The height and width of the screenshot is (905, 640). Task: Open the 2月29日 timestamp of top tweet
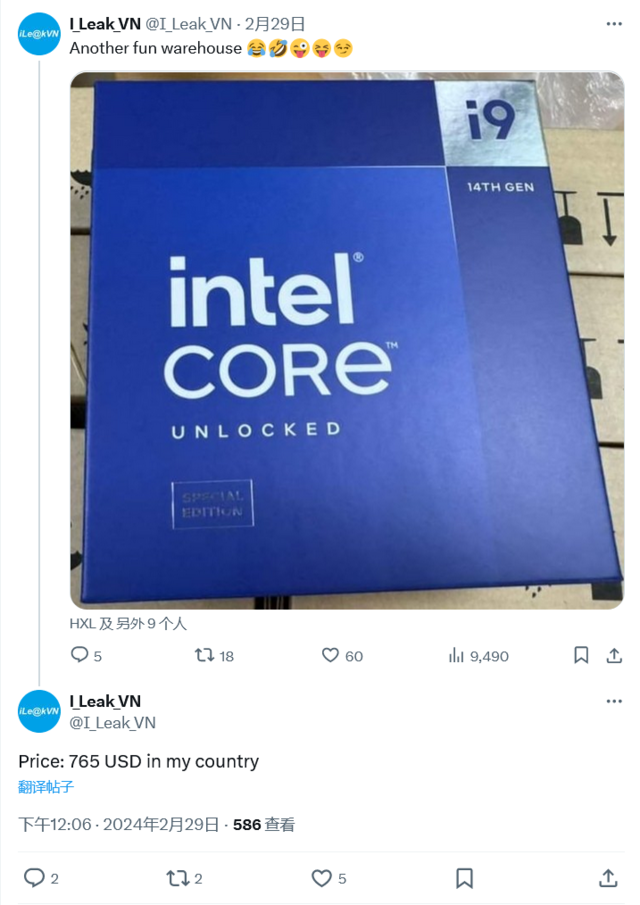point(275,24)
